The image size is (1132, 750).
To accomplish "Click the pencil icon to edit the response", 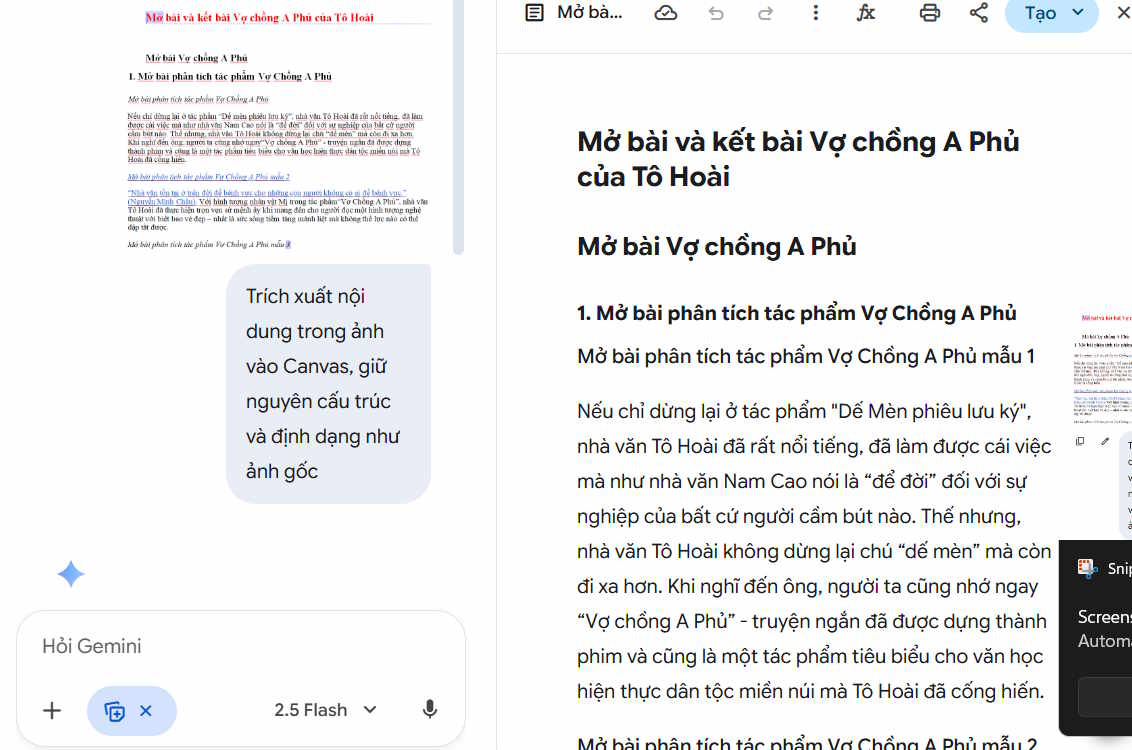I will click(x=1105, y=441).
